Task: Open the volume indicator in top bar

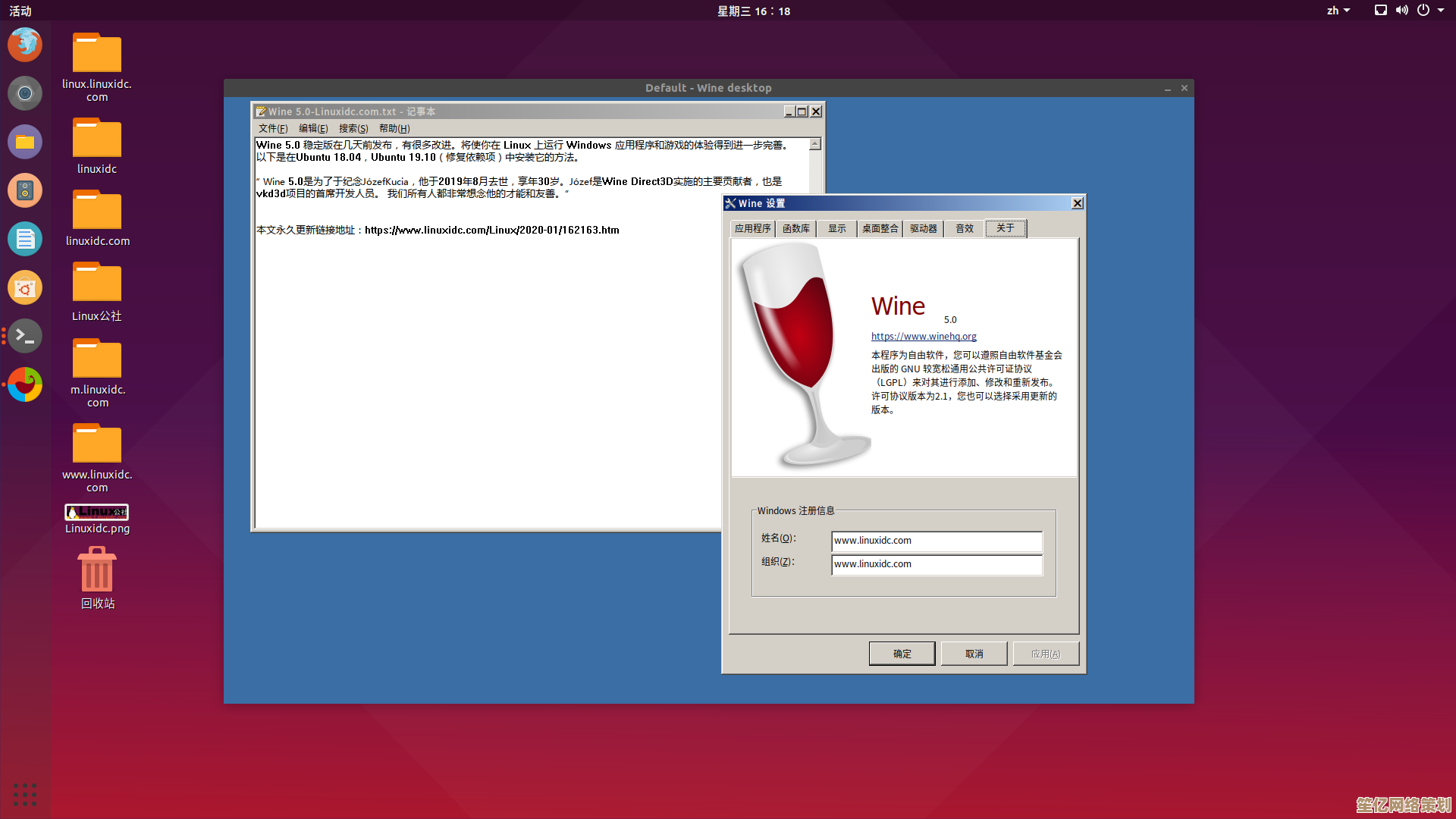Action: [1402, 11]
